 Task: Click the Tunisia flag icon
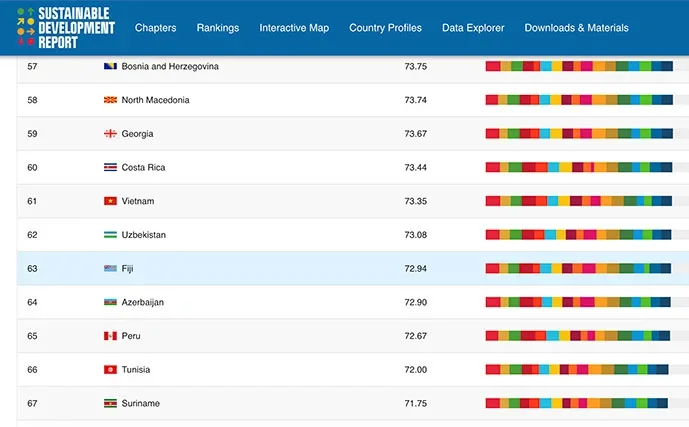pyautogui.click(x=110, y=369)
